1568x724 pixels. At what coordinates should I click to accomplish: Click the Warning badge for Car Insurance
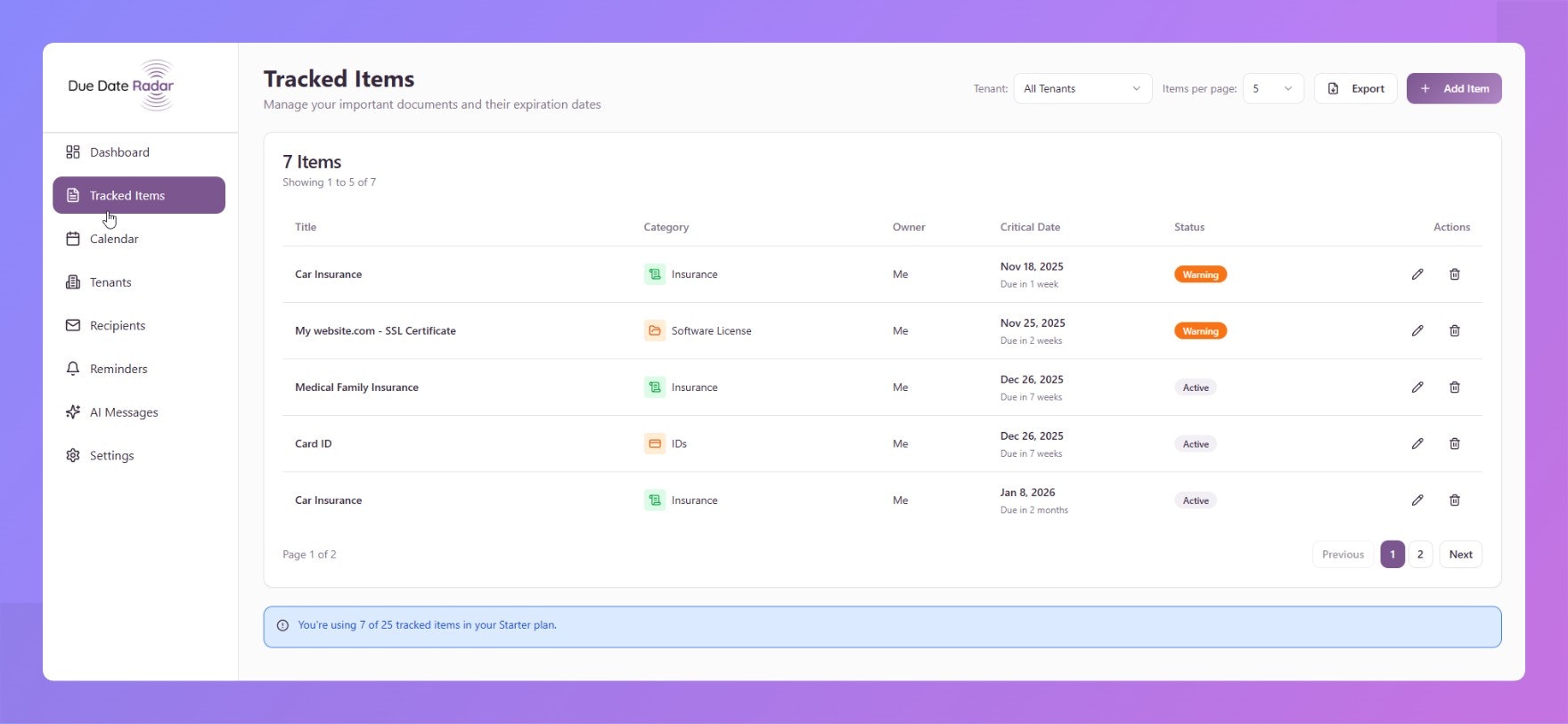point(1200,274)
